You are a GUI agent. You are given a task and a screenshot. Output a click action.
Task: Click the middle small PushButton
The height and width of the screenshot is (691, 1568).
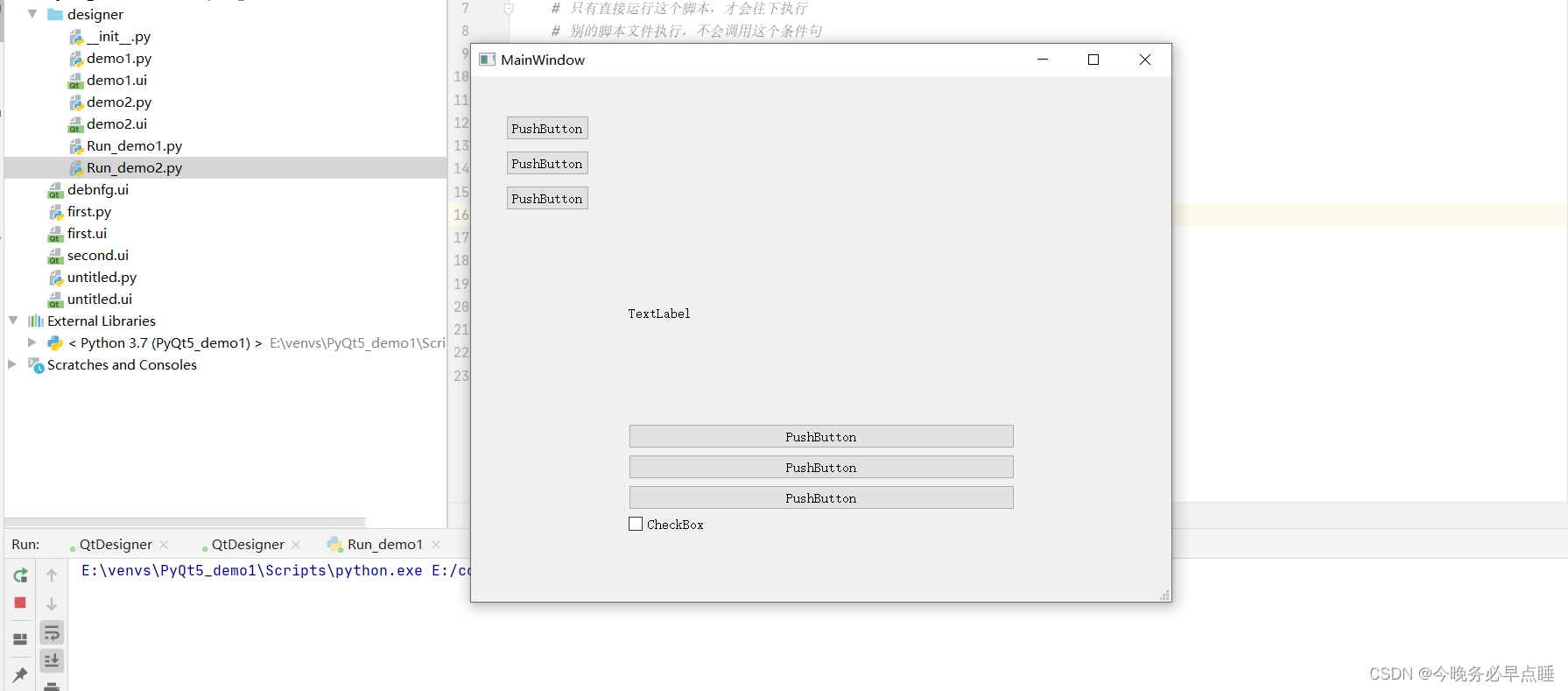[x=547, y=164]
